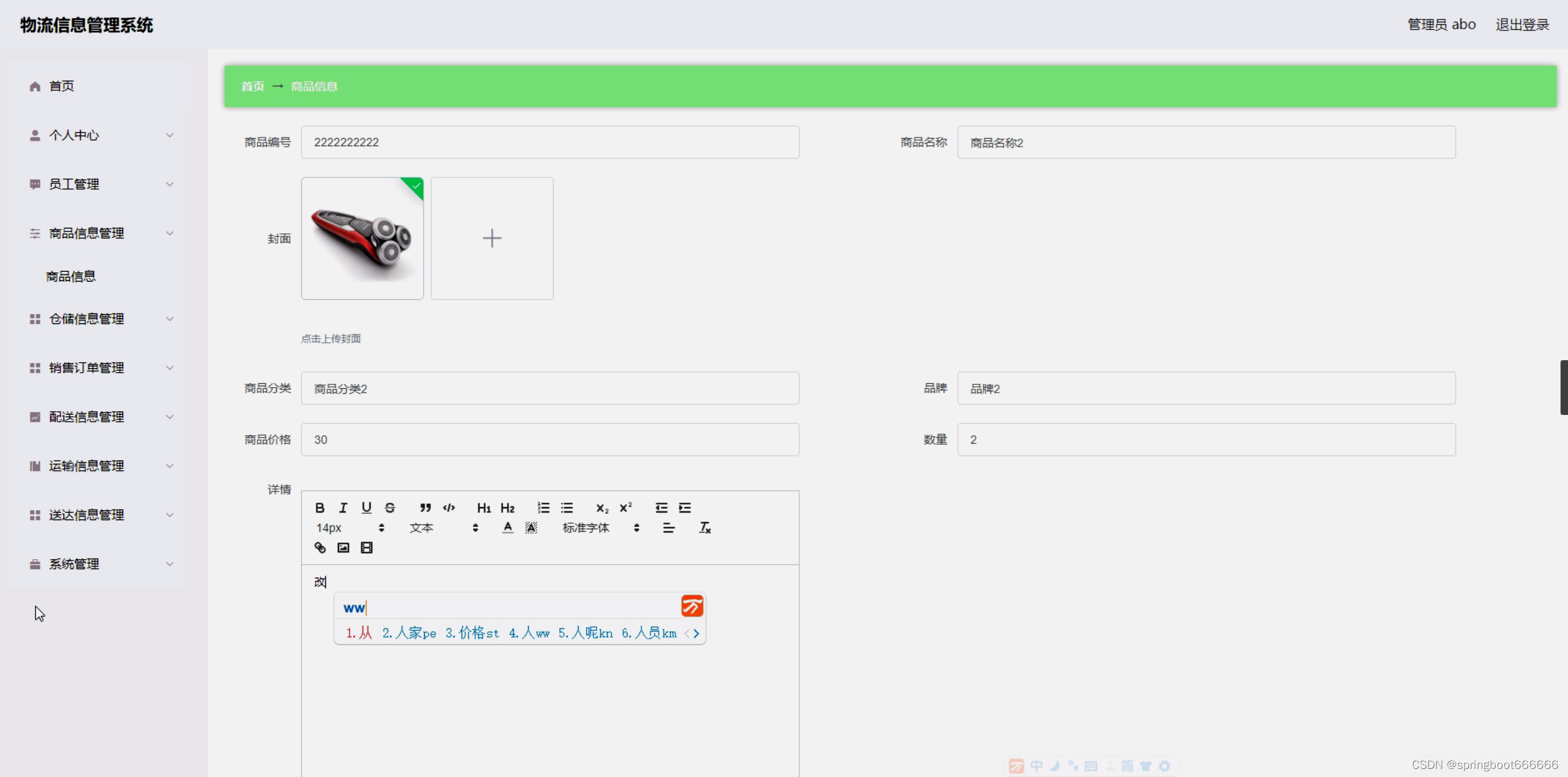Open the text color picker

[x=508, y=528]
